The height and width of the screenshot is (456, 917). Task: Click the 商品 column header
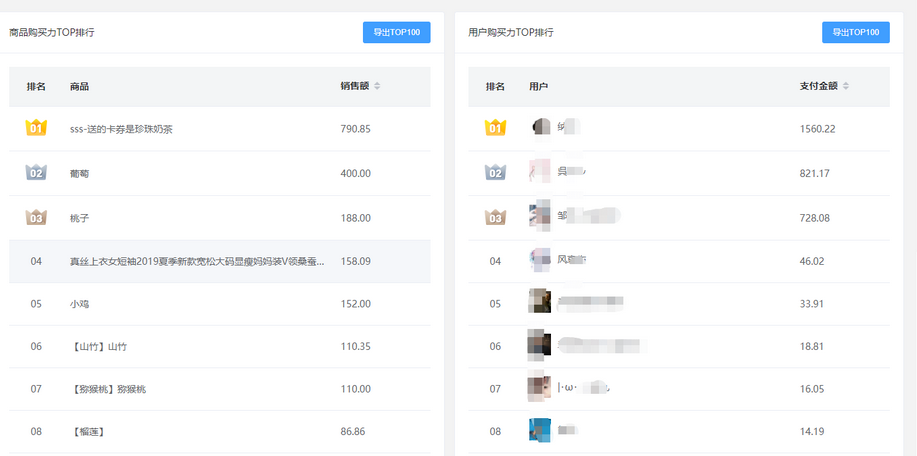tap(80, 86)
